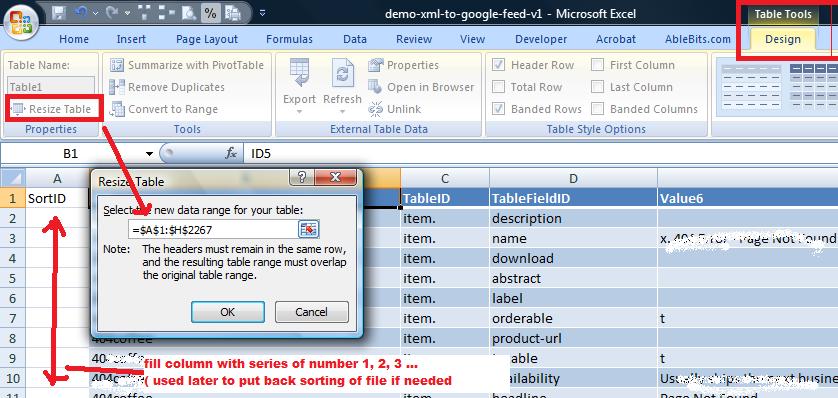Click the blue header table style thumbnail

813,87
